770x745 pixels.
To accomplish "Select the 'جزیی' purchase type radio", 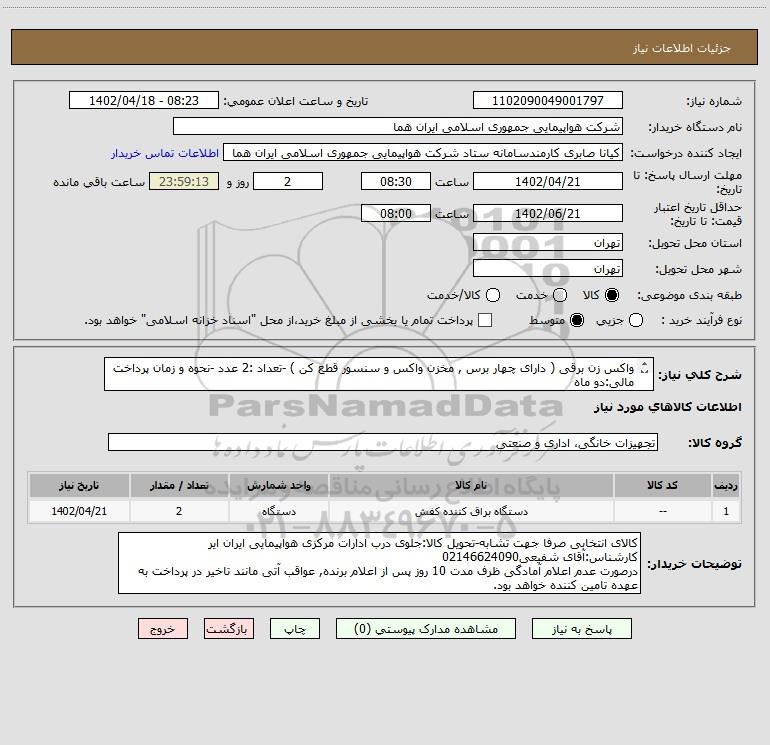I will [x=636, y=320].
